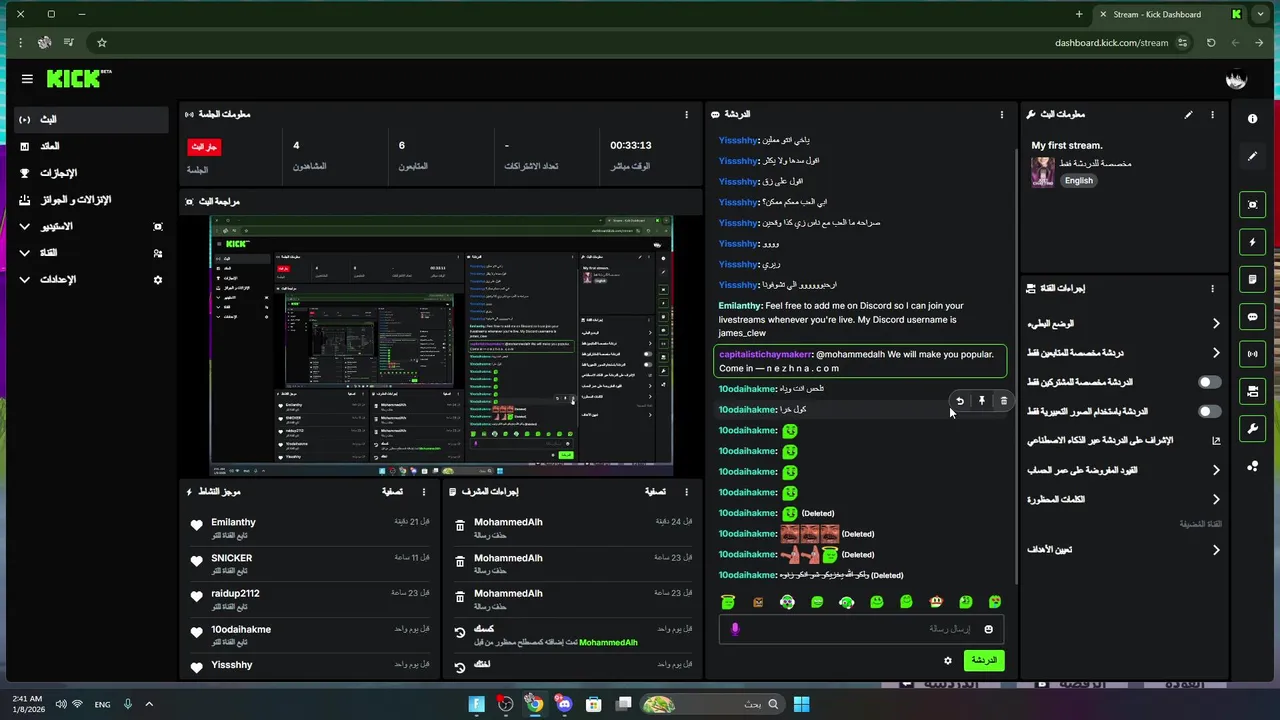Open session info panel three-dot menu
This screenshot has height=720, width=1280.
[x=686, y=115]
